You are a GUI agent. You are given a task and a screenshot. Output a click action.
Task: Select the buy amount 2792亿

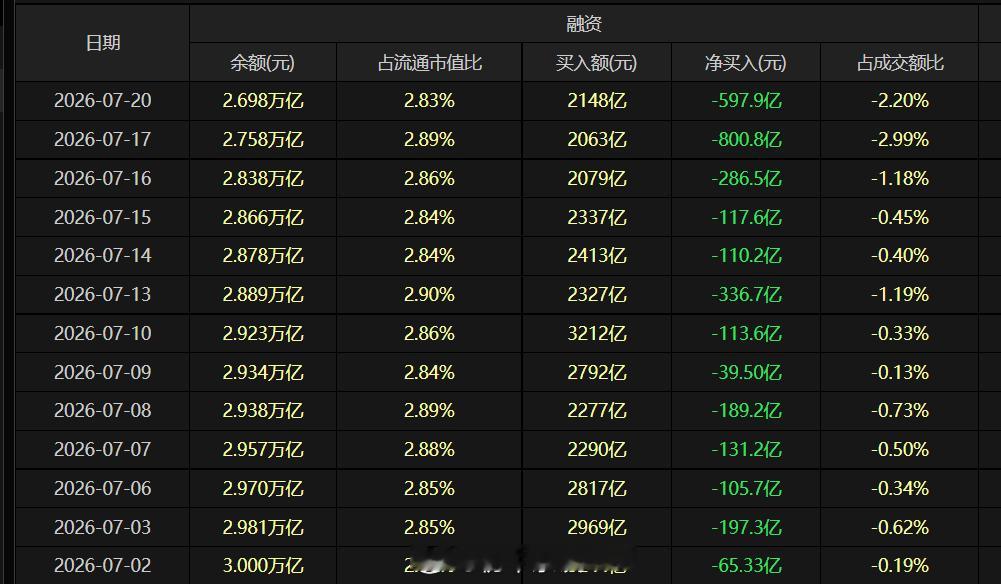point(596,372)
